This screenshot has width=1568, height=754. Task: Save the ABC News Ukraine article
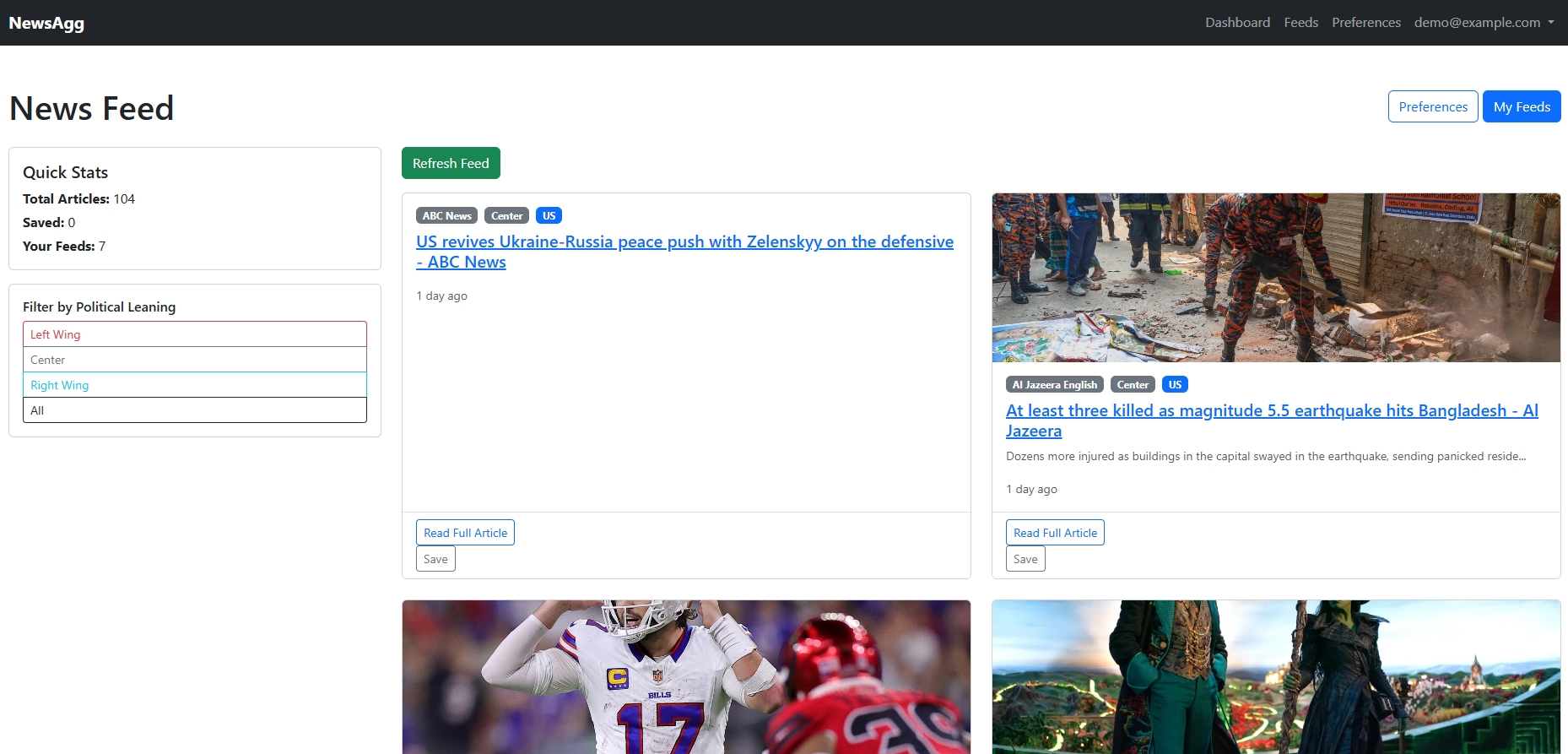tap(435, 559)
